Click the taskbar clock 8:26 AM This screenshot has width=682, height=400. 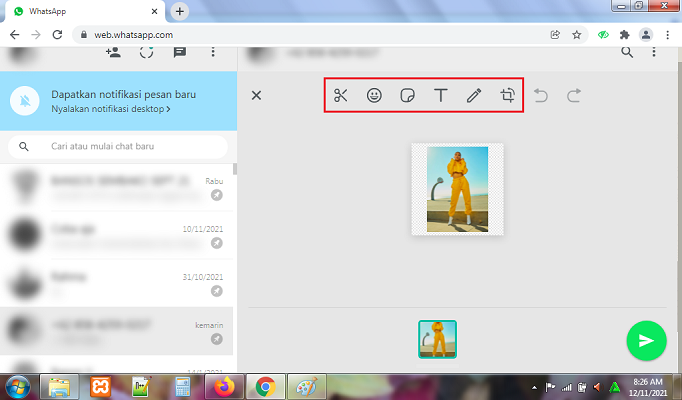tap(648, 387)
